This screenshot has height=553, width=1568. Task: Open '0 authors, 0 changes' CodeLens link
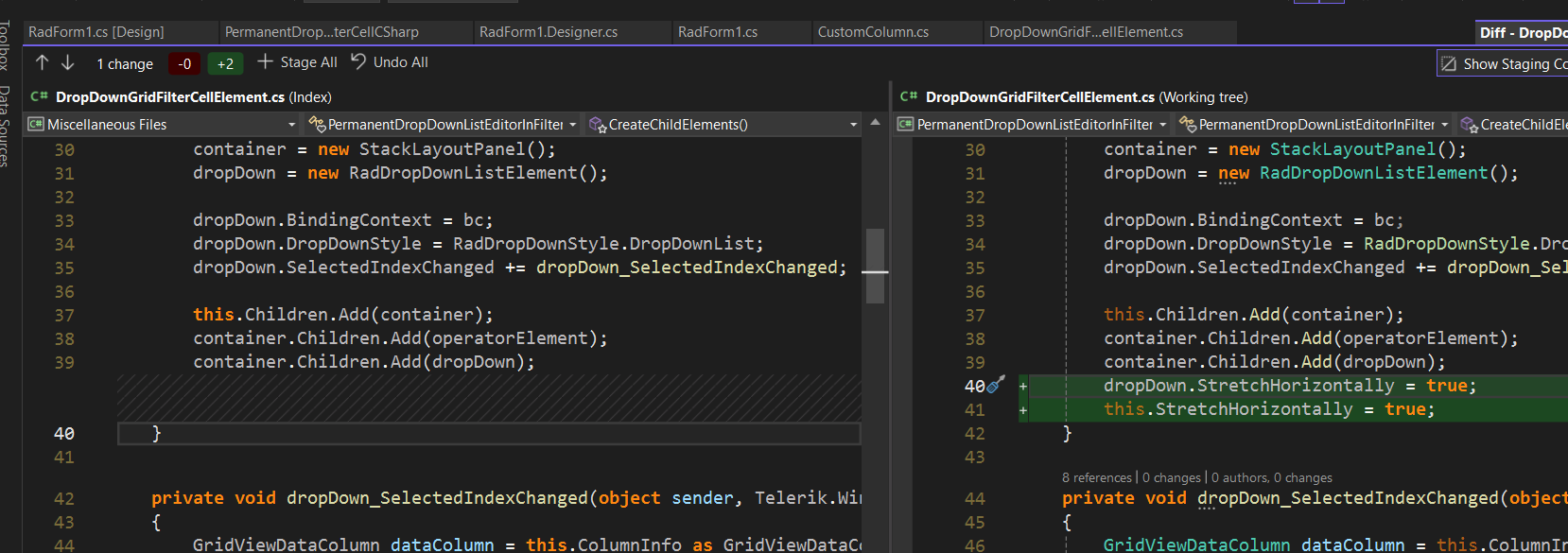click(x=1272, y=478)
